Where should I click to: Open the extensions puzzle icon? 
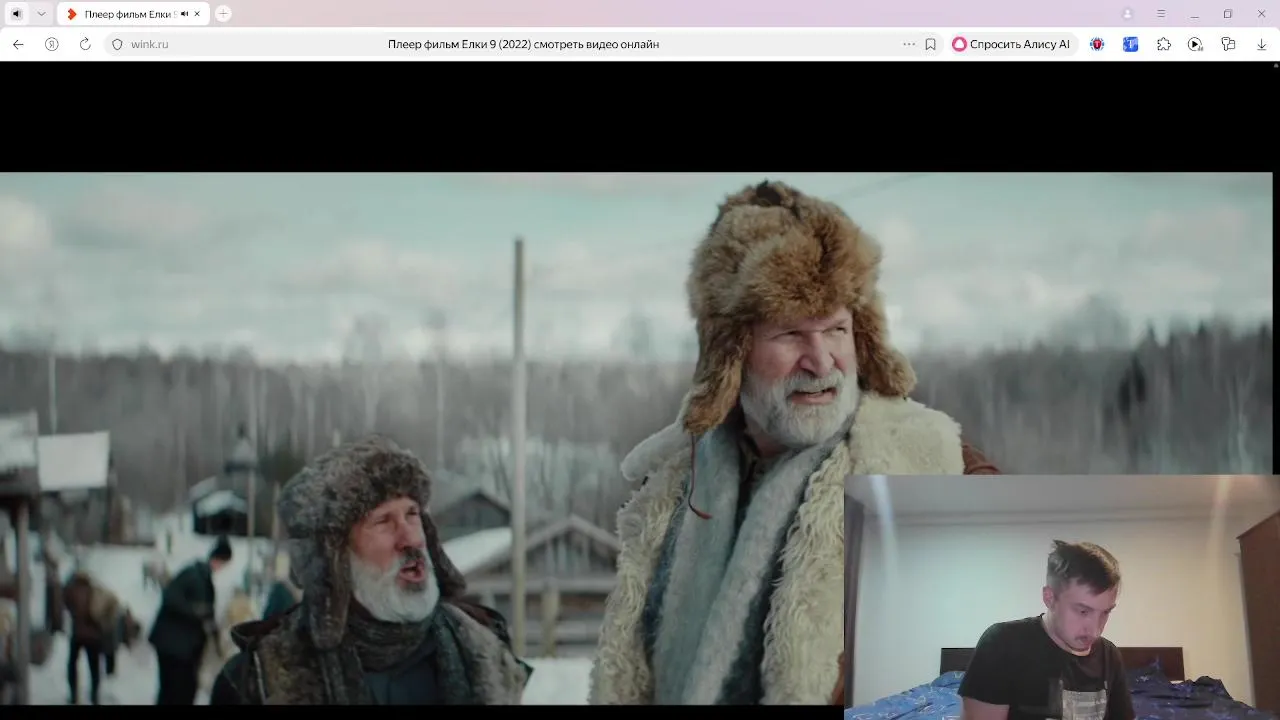click(x=1163, y=44)
